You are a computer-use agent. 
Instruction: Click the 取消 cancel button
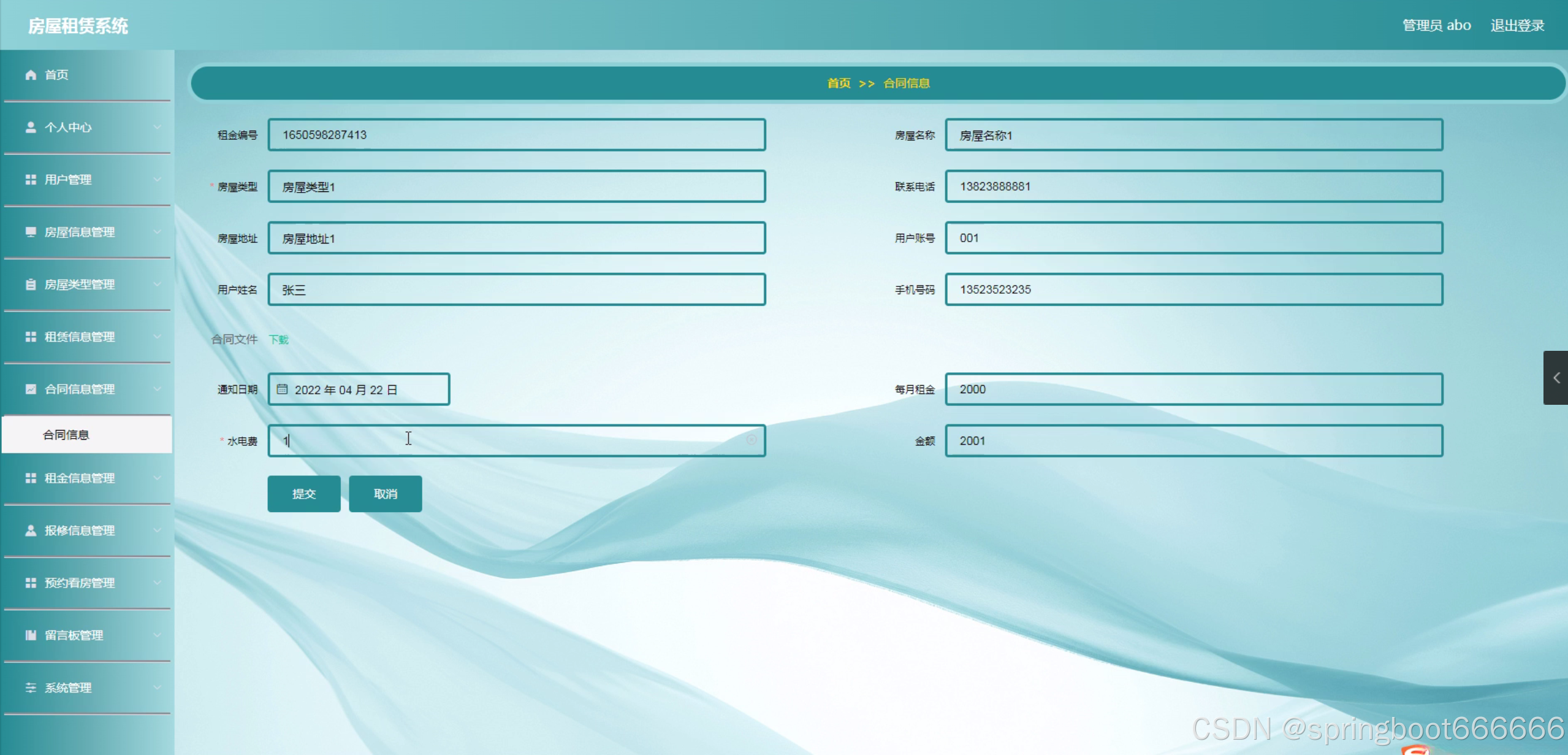[x=386, y=494]
